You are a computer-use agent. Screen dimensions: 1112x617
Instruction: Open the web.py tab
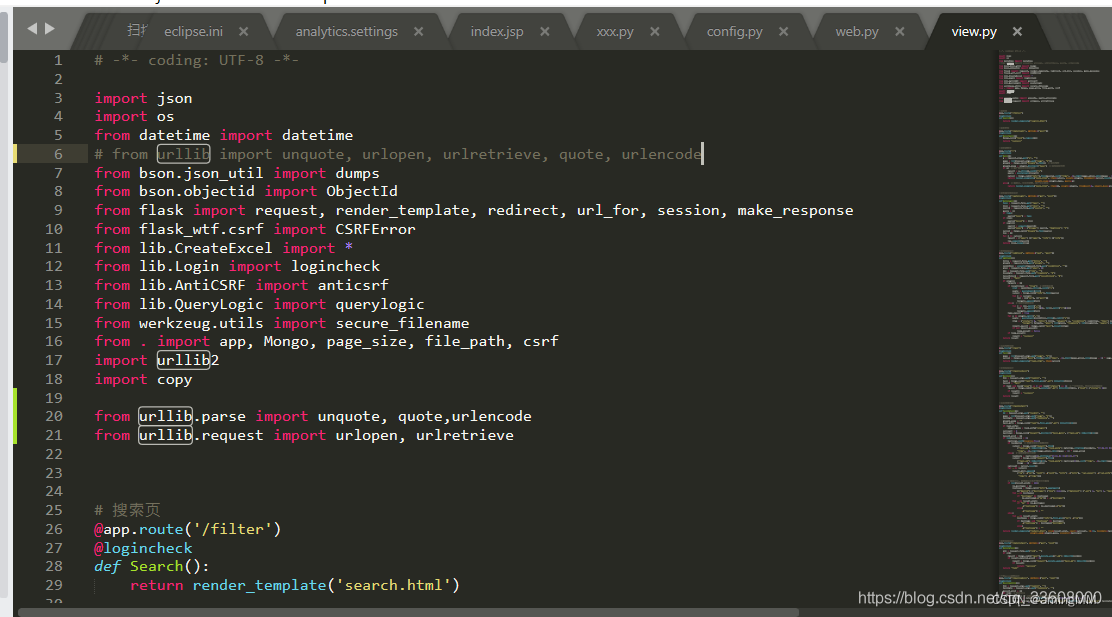coord(857,31)
